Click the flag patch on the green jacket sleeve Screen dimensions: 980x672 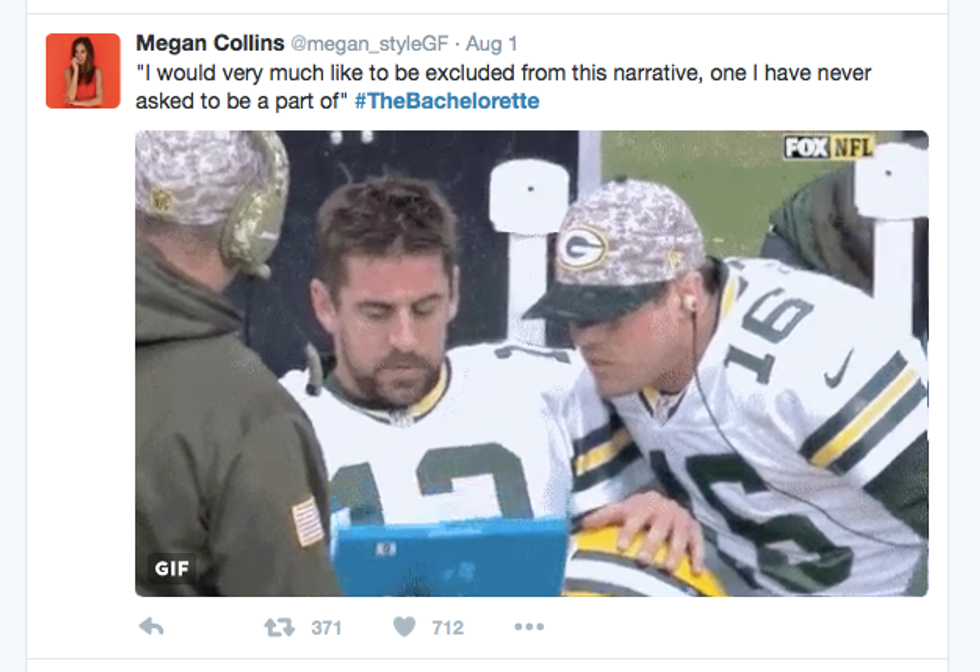click(308, 521)
